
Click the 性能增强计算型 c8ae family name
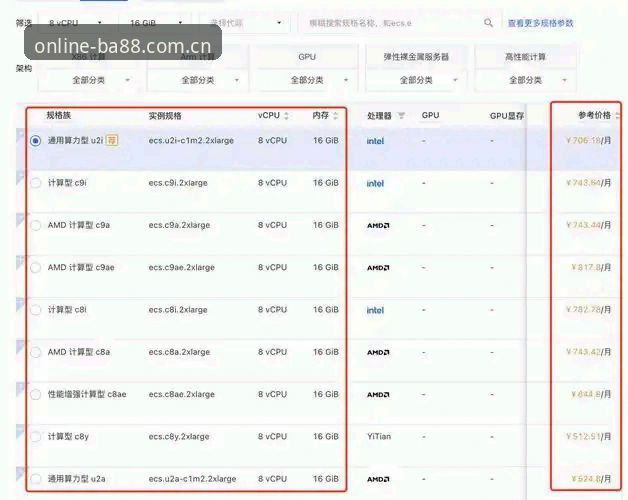[87, 394]
